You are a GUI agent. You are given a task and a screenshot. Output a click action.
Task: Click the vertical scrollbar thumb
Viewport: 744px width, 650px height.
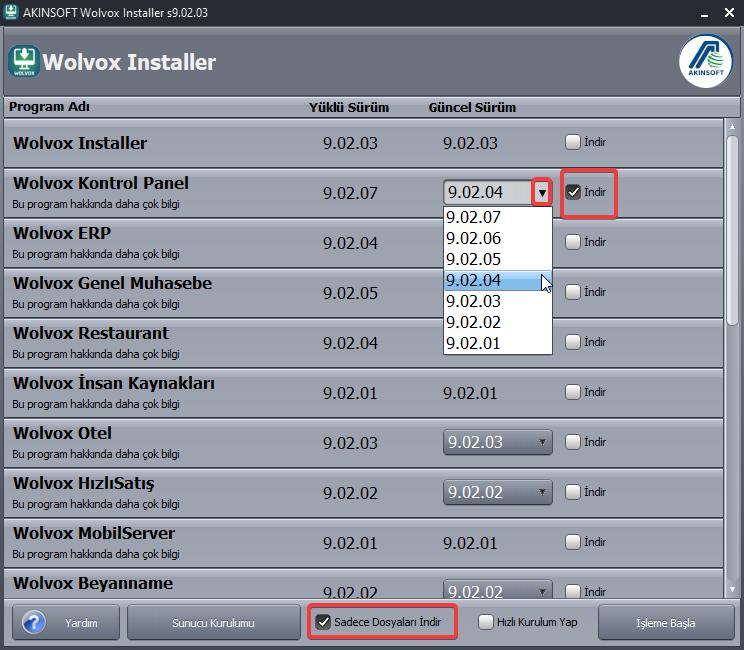coord(732,230)
